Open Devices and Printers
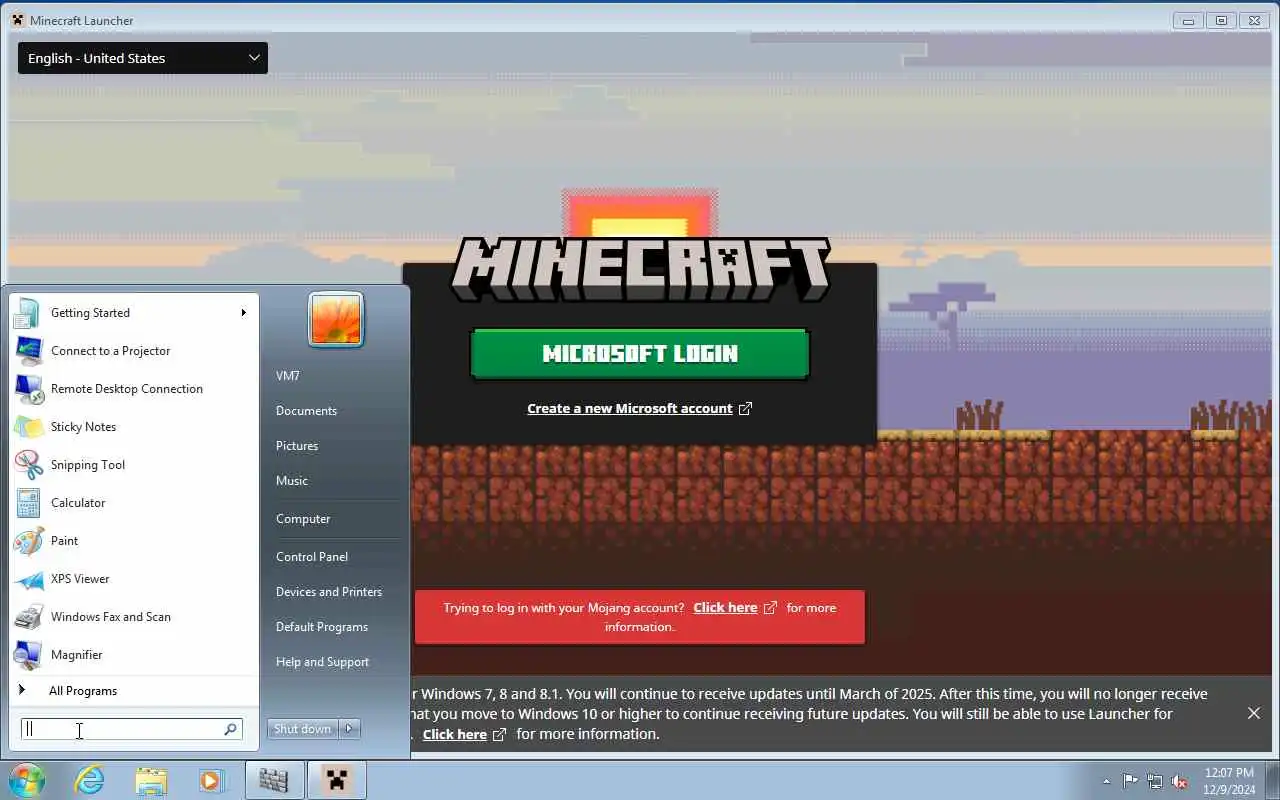Image resolution: width=1280 pixels, height=800 pixels. tap(329, 592)
